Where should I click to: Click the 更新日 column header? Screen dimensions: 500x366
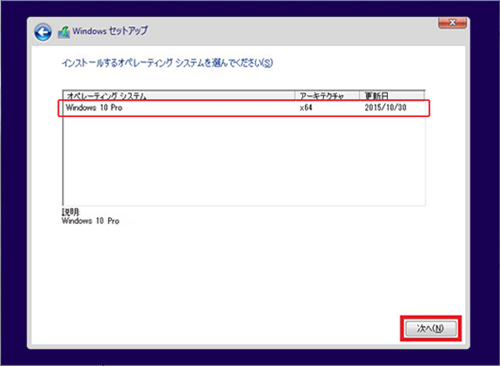392,96
